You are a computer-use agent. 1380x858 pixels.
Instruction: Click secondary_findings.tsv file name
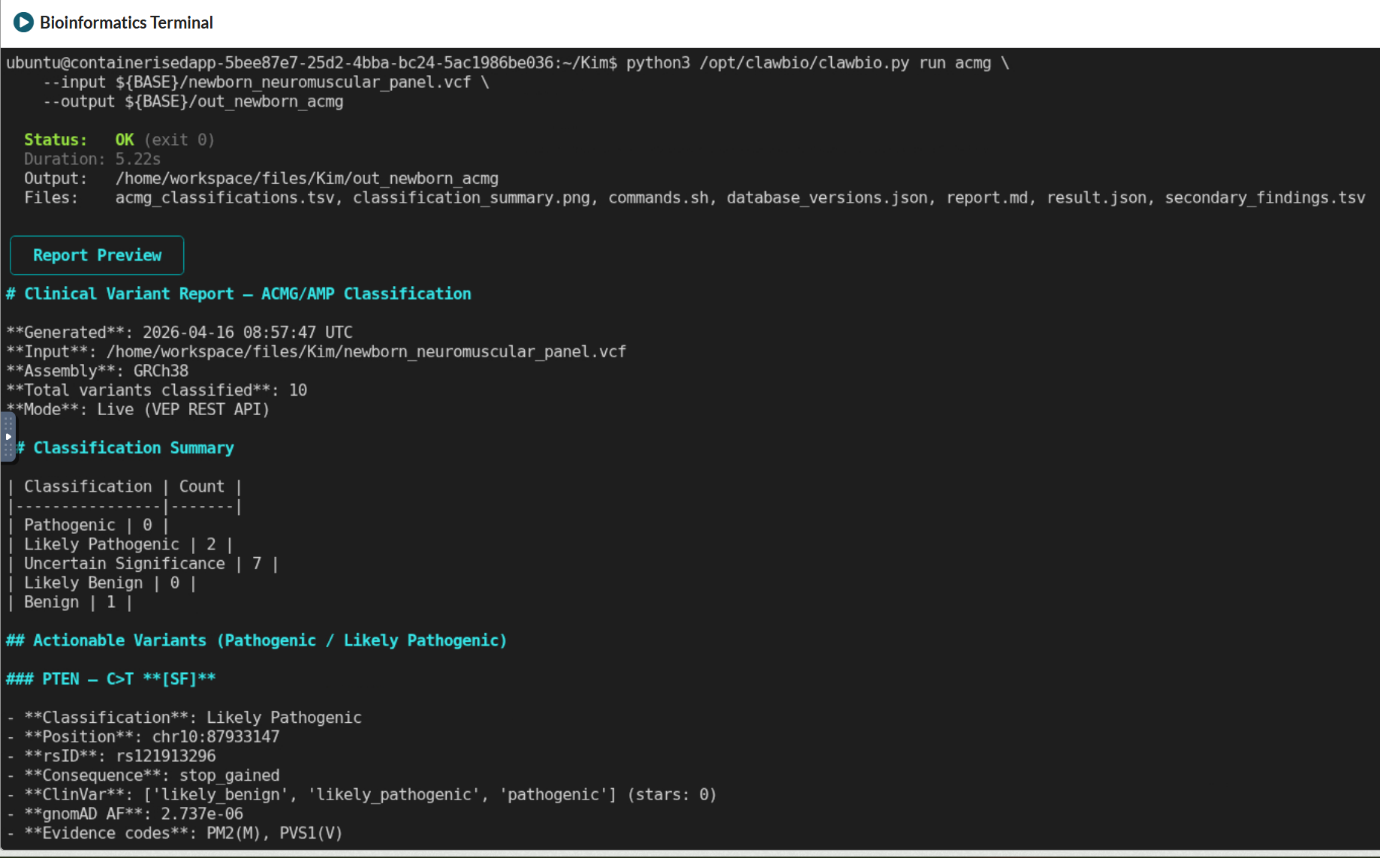pyautogui.click(x=1264, y=198)
